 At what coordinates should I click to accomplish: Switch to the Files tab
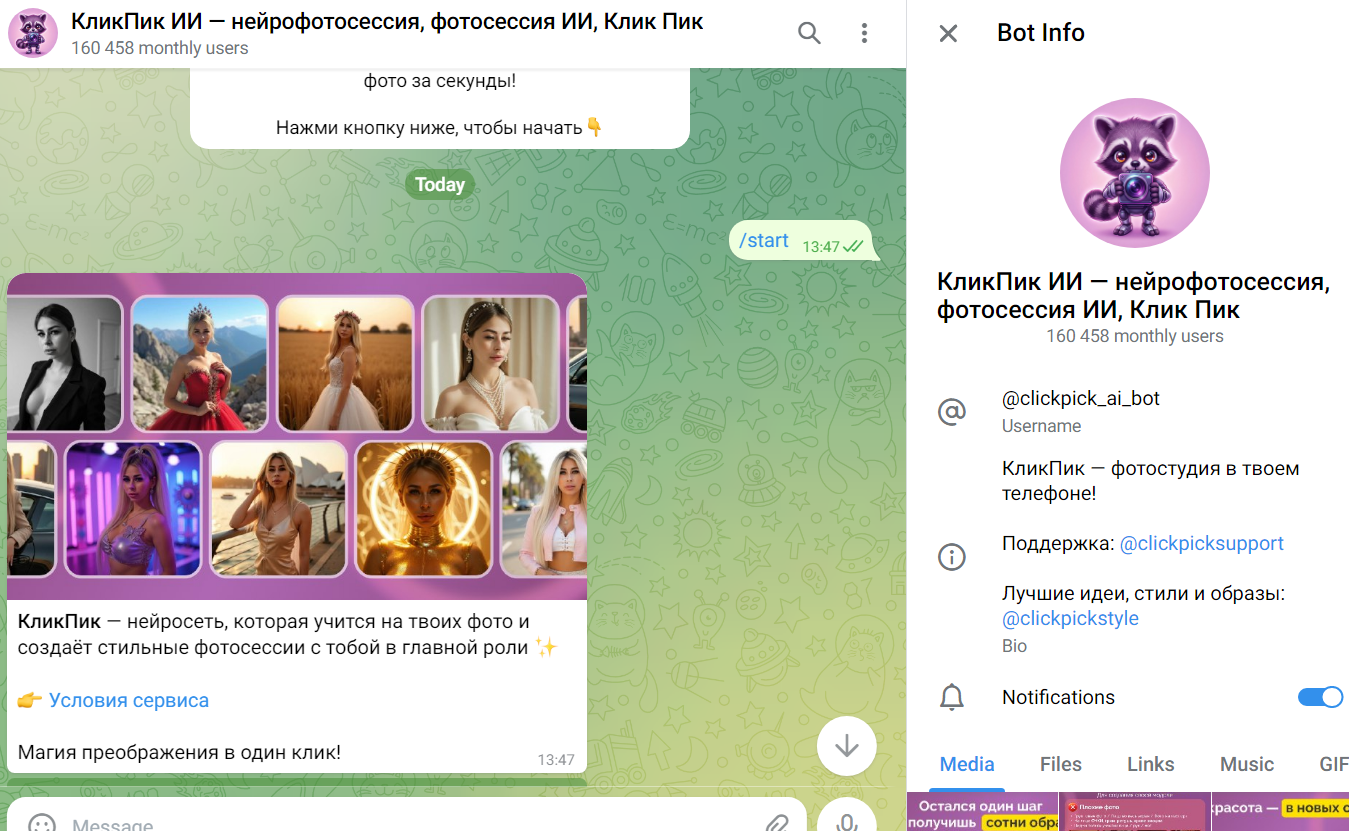pos(1060,764)
